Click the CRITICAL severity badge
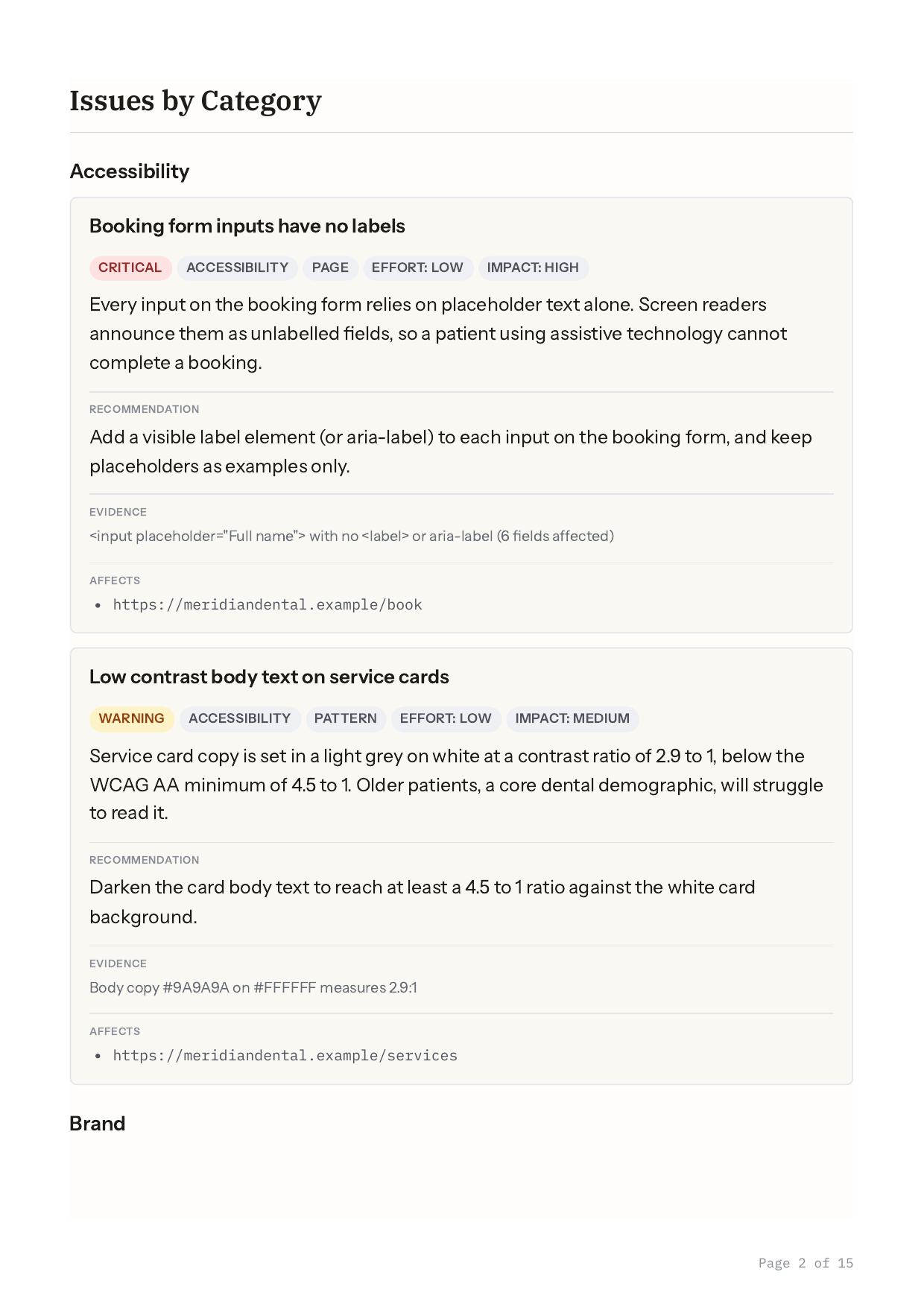 130,268
